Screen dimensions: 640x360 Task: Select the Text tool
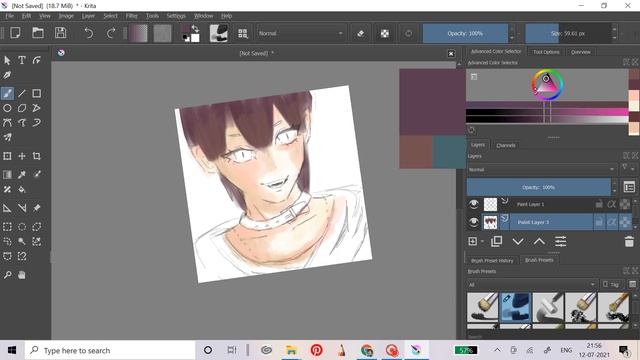[22, 60]
